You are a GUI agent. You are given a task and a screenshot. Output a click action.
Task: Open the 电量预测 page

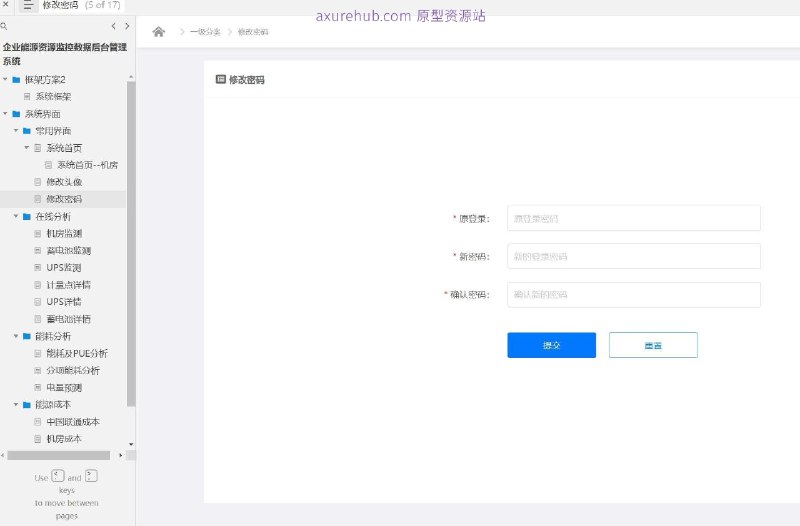click(x=64, y=387)
